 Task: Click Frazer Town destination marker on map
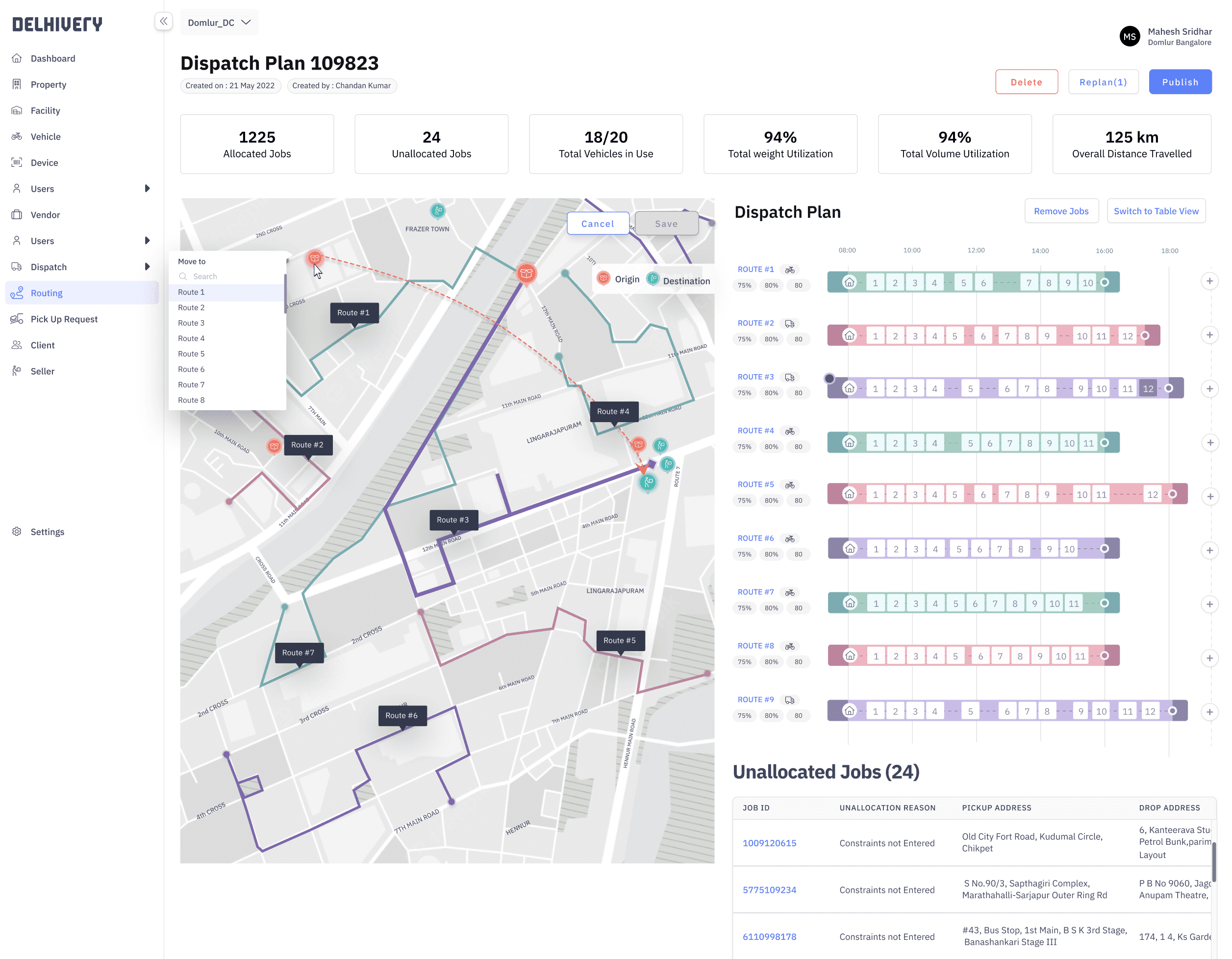tap(438, 211)
